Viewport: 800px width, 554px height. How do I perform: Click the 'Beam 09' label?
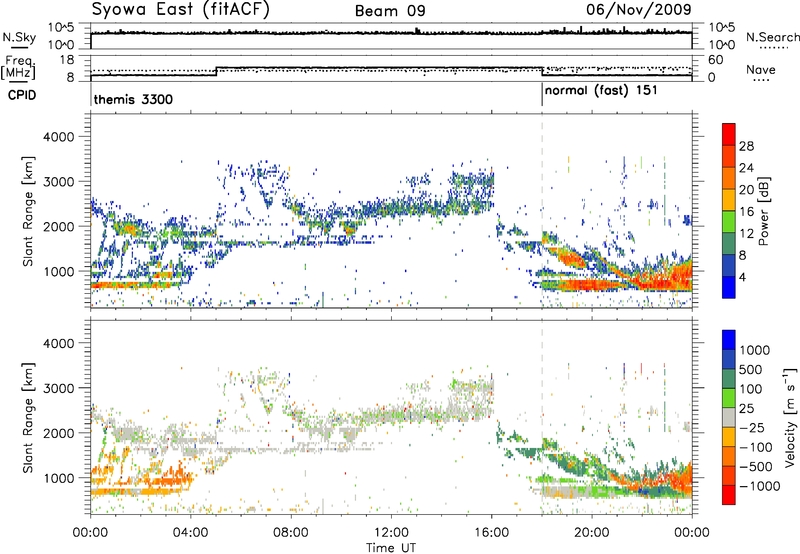tap(390, 11)
